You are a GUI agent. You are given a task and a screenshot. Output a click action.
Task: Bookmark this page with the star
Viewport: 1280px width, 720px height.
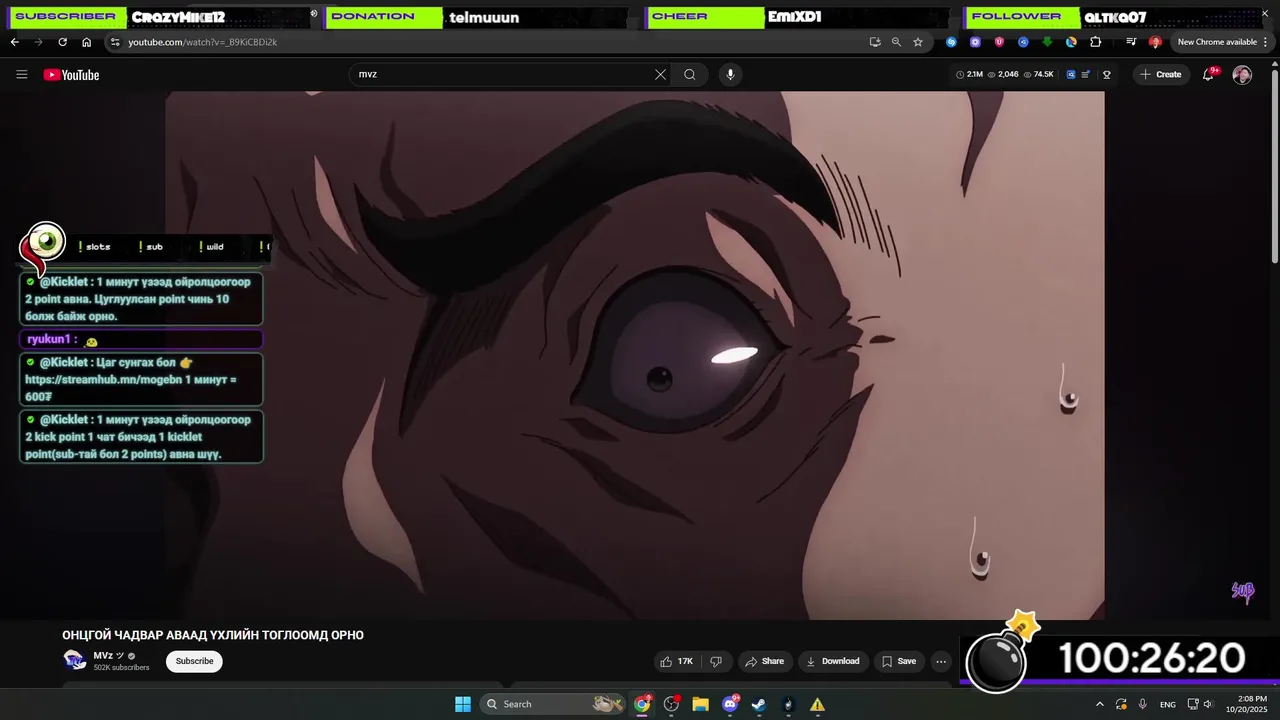click(x=918, y=42)
